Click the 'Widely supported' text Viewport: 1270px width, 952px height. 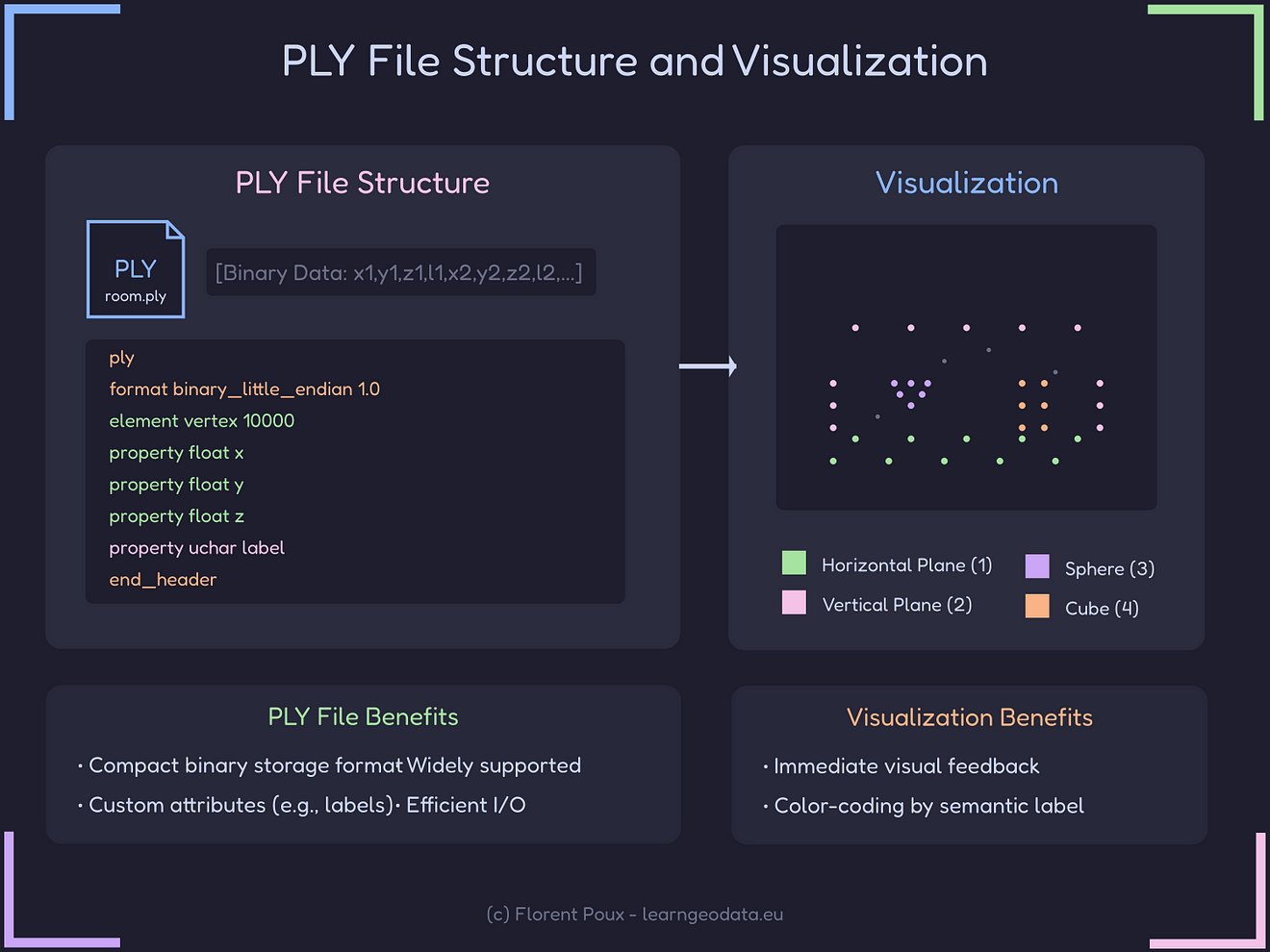click(x=494, y=766)
